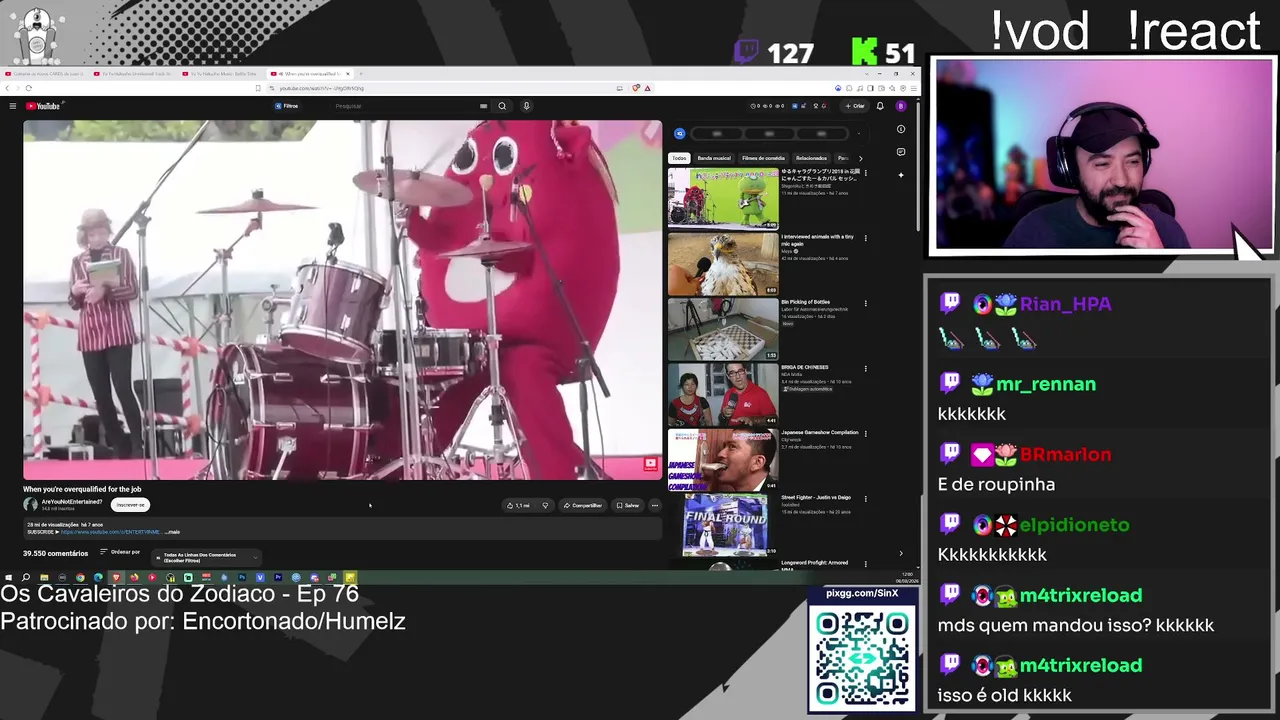Expand the description with '...mais'
1280x720 pixels.
172,532
